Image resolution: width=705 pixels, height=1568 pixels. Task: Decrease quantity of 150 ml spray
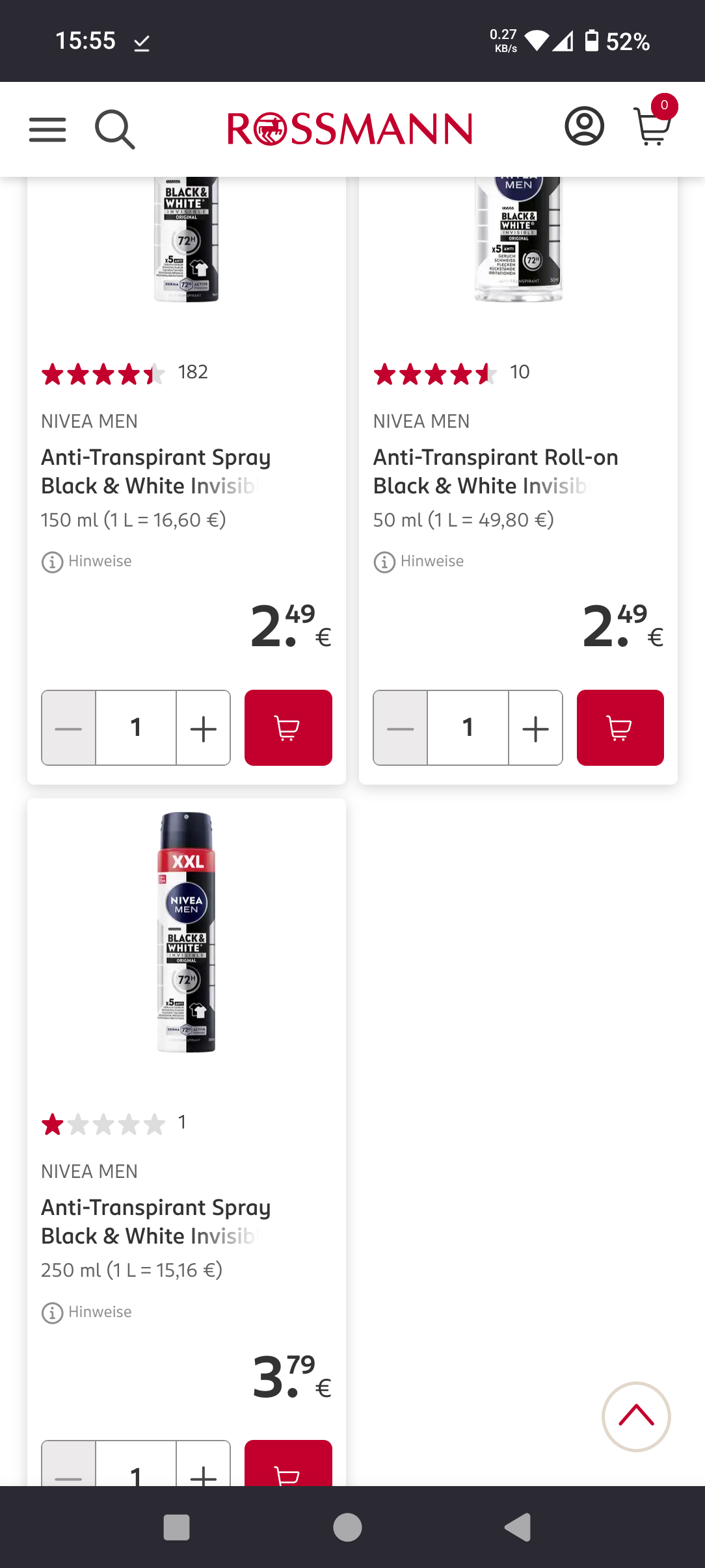69,727
